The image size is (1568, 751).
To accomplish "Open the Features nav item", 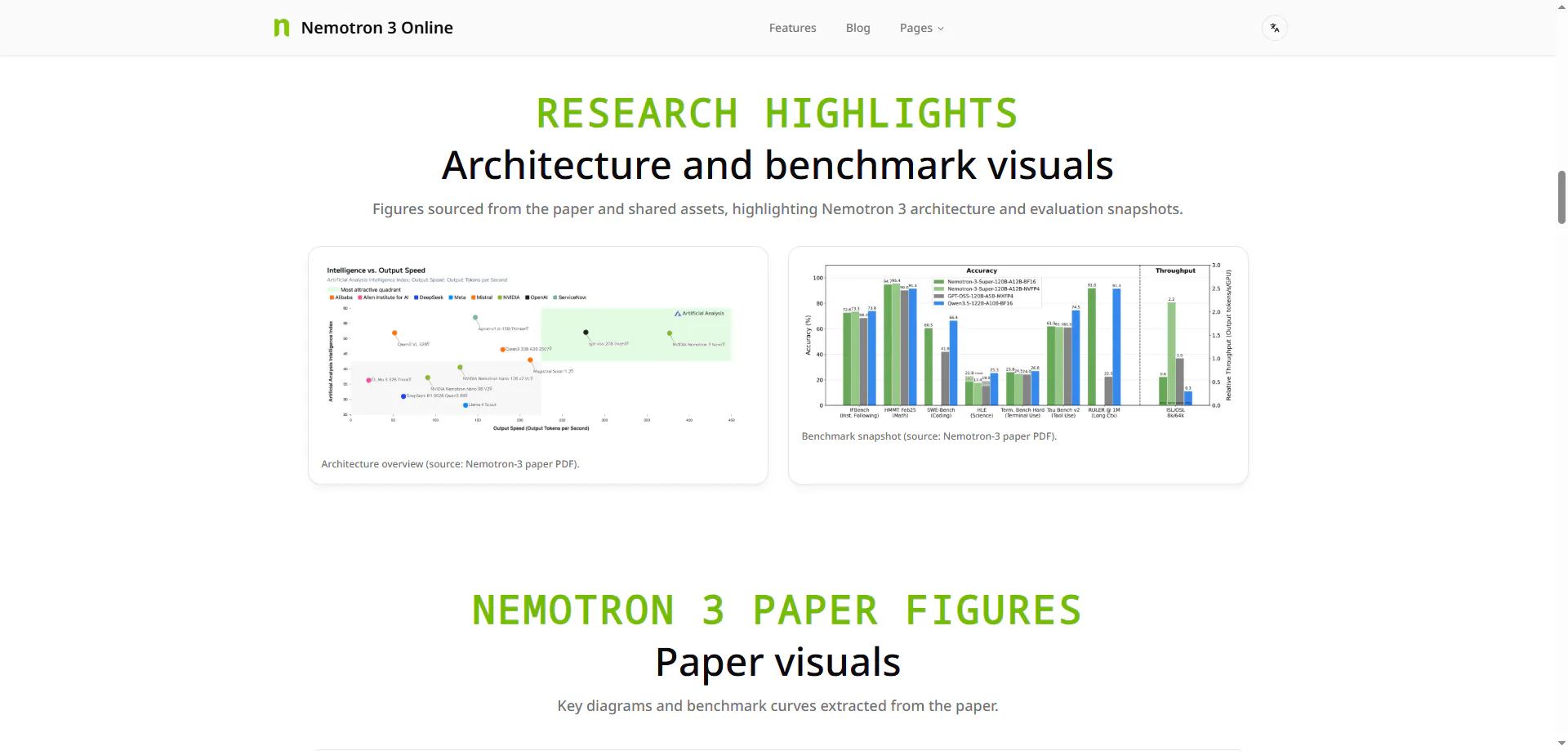I will coord(792,28).
